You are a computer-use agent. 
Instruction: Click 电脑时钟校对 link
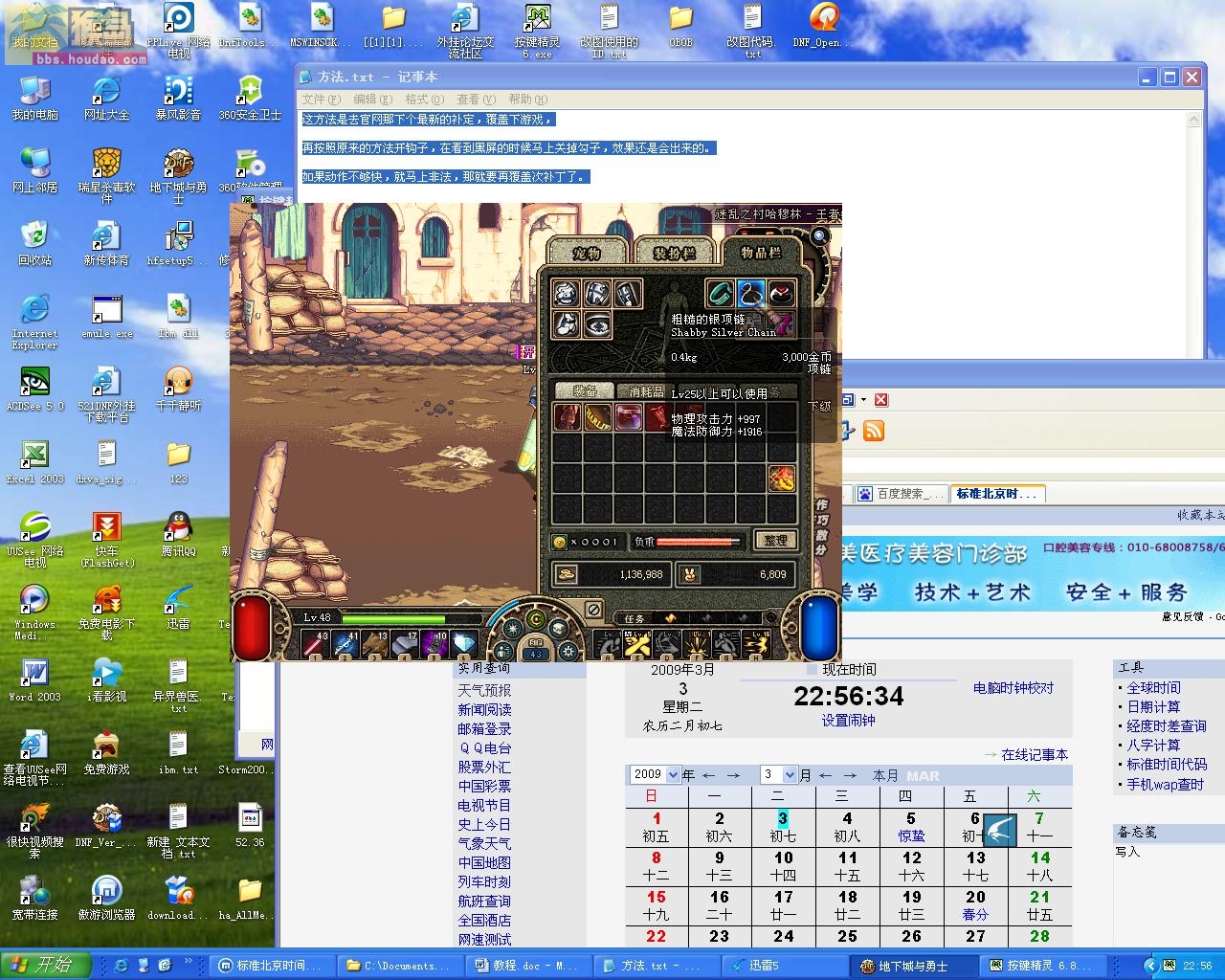coord(1013,687)
